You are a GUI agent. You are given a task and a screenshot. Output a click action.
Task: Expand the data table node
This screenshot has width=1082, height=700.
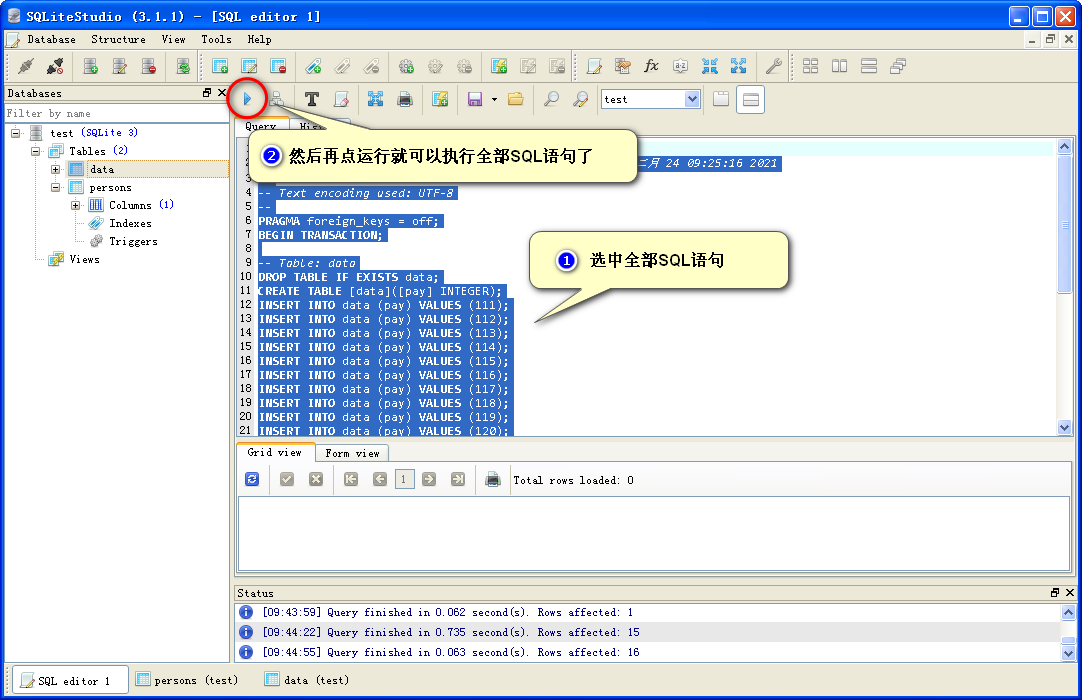[x=55, y=169]
